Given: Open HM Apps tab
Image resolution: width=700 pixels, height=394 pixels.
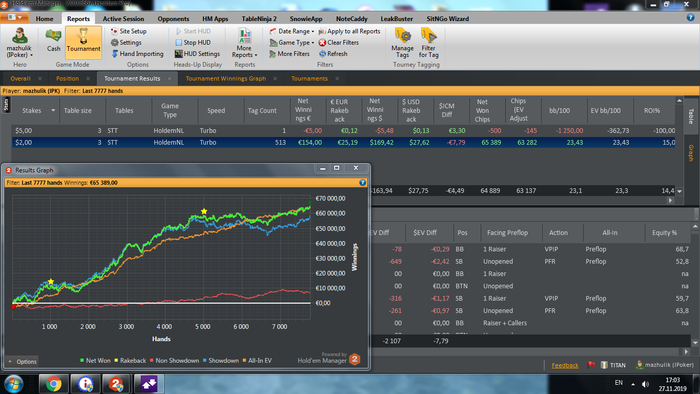Looking at the screenshot, I should click(x=215, y=19).
